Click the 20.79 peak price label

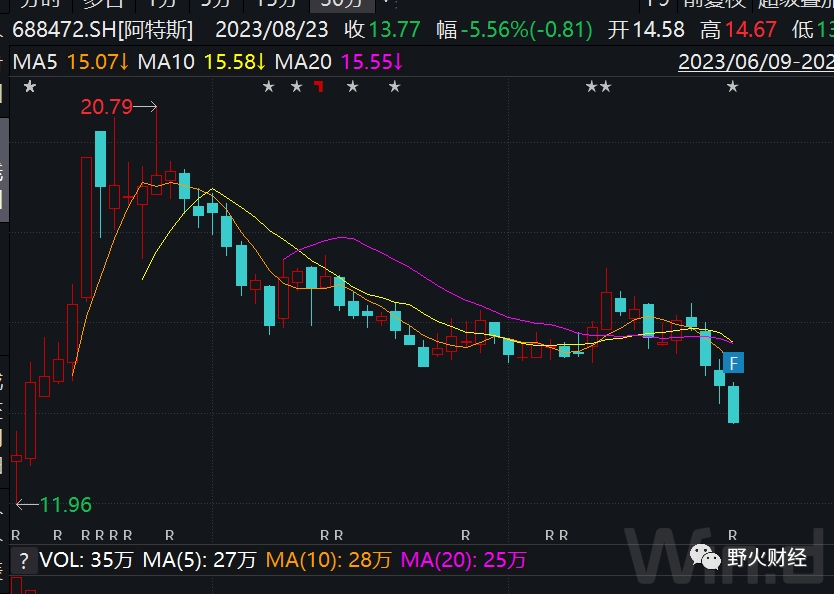pos(106,107)
